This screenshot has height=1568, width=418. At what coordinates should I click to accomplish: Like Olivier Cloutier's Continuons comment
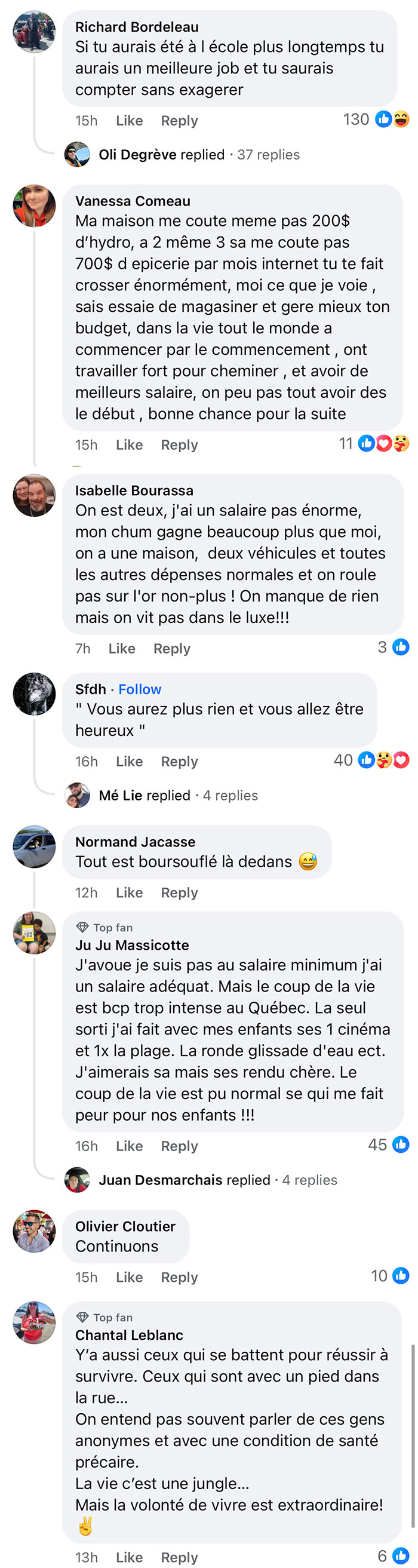[x=129, y=1277]
